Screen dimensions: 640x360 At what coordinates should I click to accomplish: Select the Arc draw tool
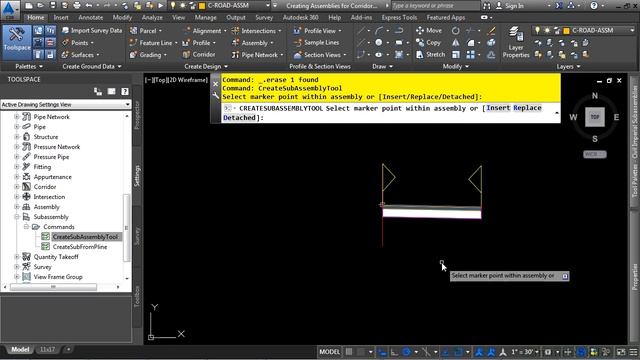(379, 31)
